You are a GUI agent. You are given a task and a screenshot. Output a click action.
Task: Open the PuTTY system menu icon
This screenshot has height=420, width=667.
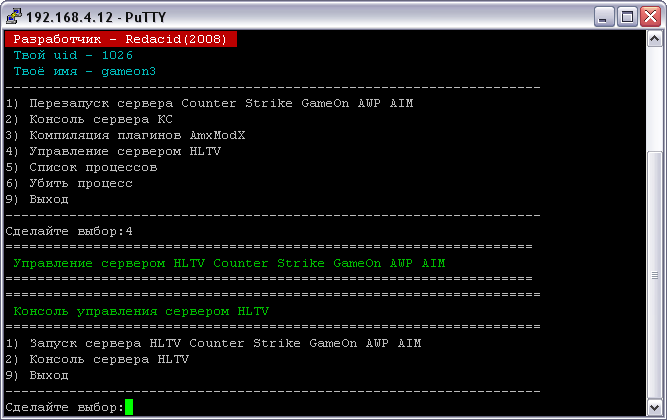pos(13,16)
